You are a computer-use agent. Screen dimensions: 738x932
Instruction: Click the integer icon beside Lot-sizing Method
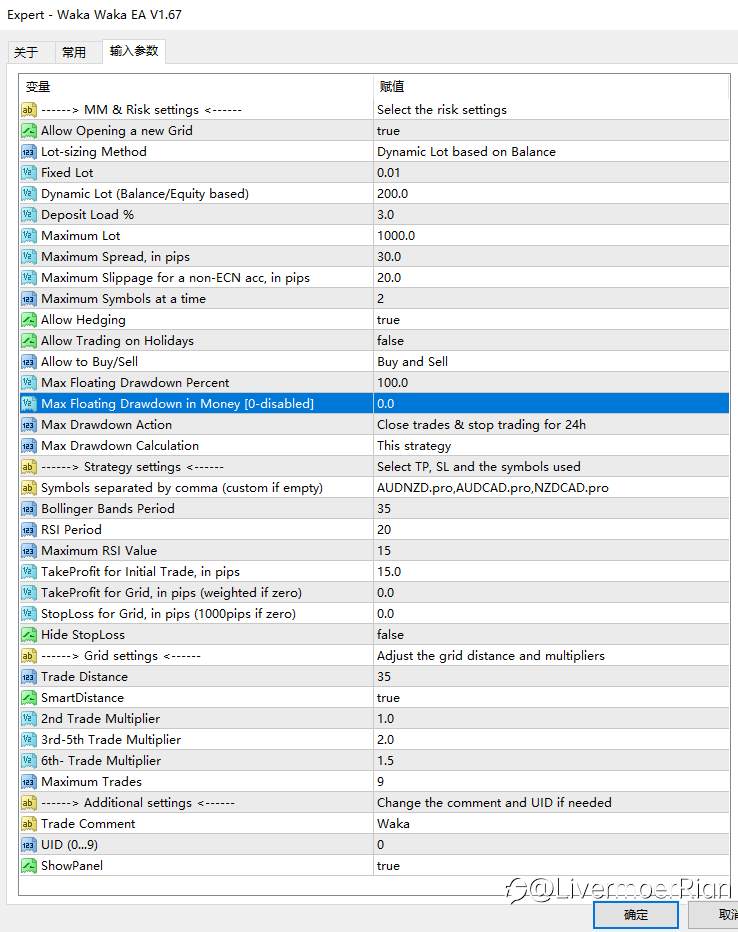[29, 152]
